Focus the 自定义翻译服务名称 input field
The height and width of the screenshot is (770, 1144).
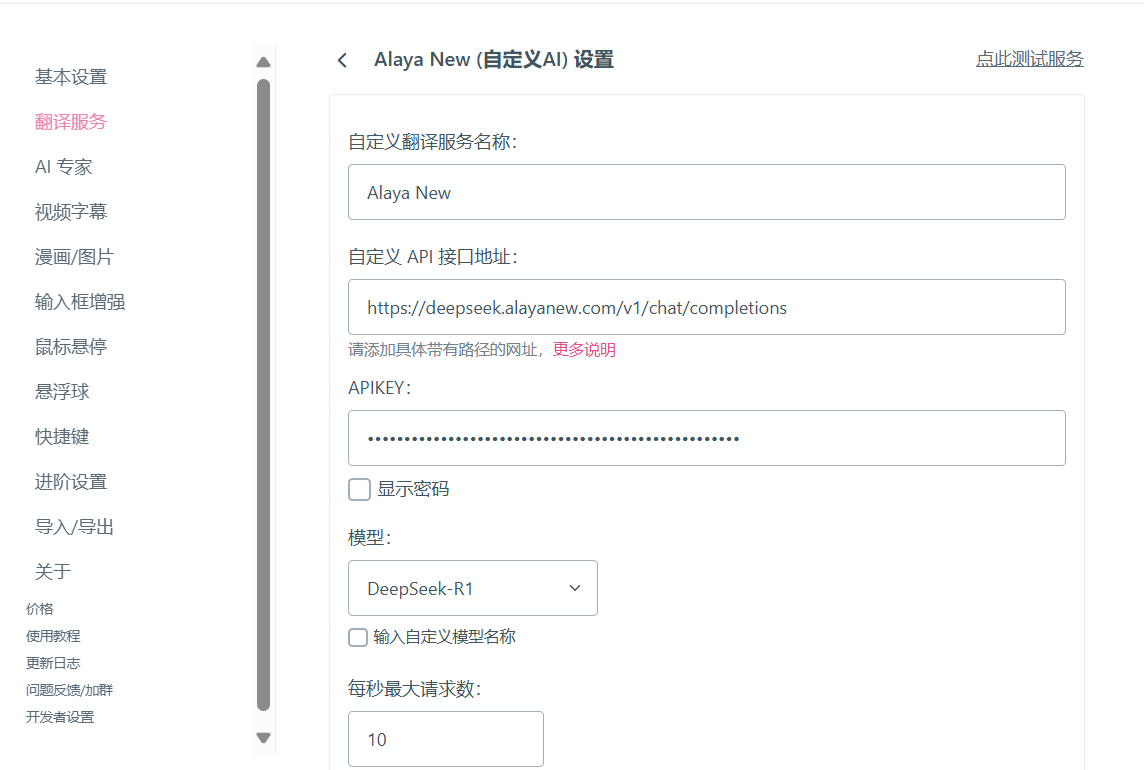click(x=706, y=192)
